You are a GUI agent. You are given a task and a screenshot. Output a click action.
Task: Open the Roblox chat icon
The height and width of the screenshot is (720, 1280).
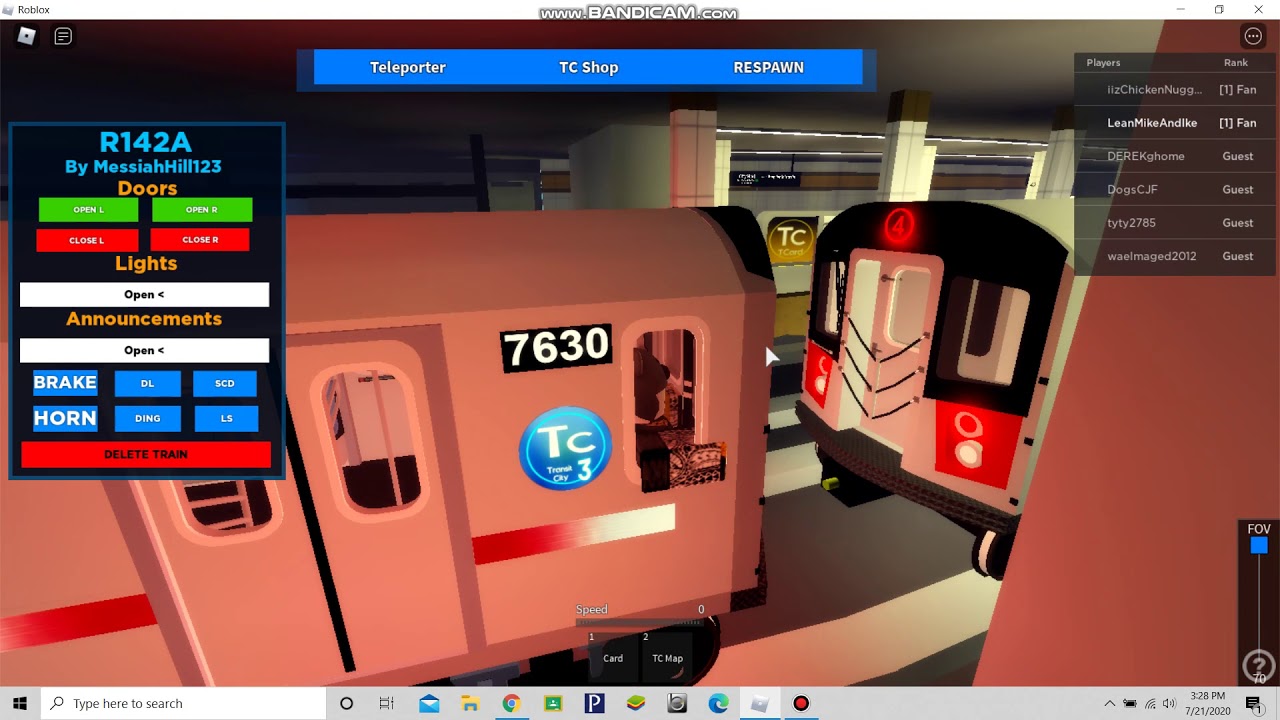pyautogui.click(x=63, y=36)
